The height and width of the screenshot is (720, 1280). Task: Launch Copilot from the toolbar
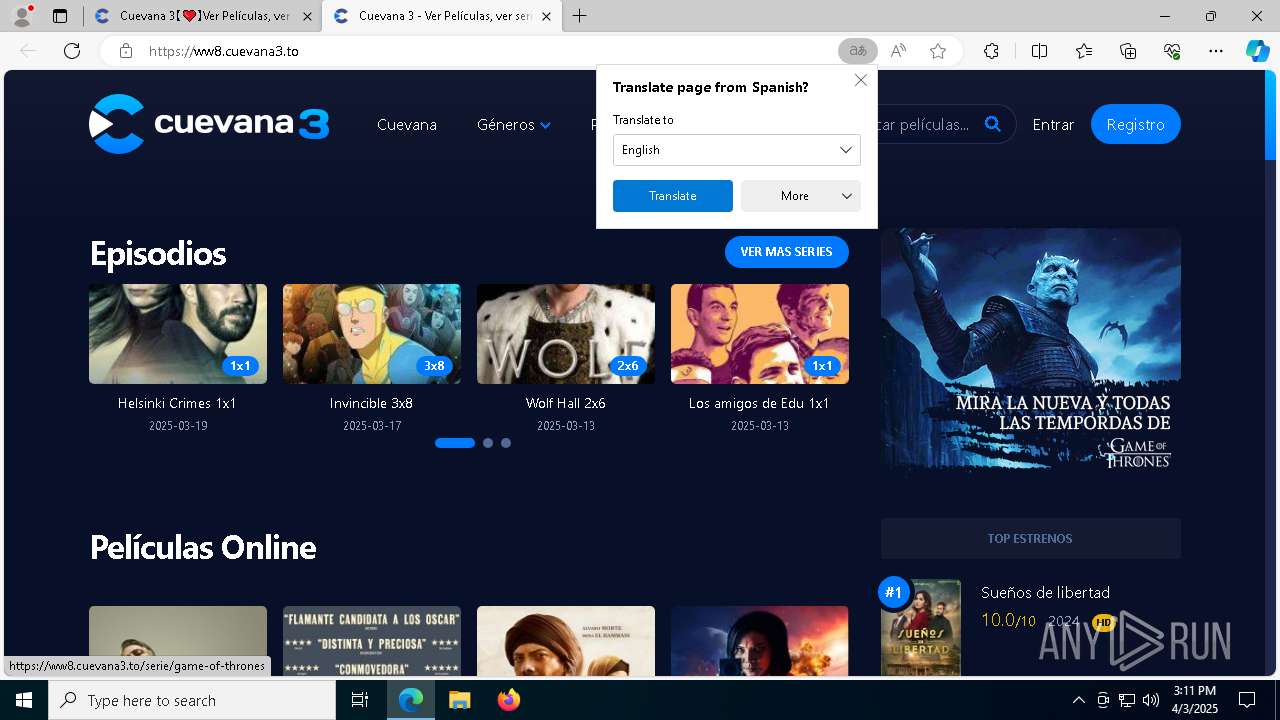click(x=1257, y=51)
